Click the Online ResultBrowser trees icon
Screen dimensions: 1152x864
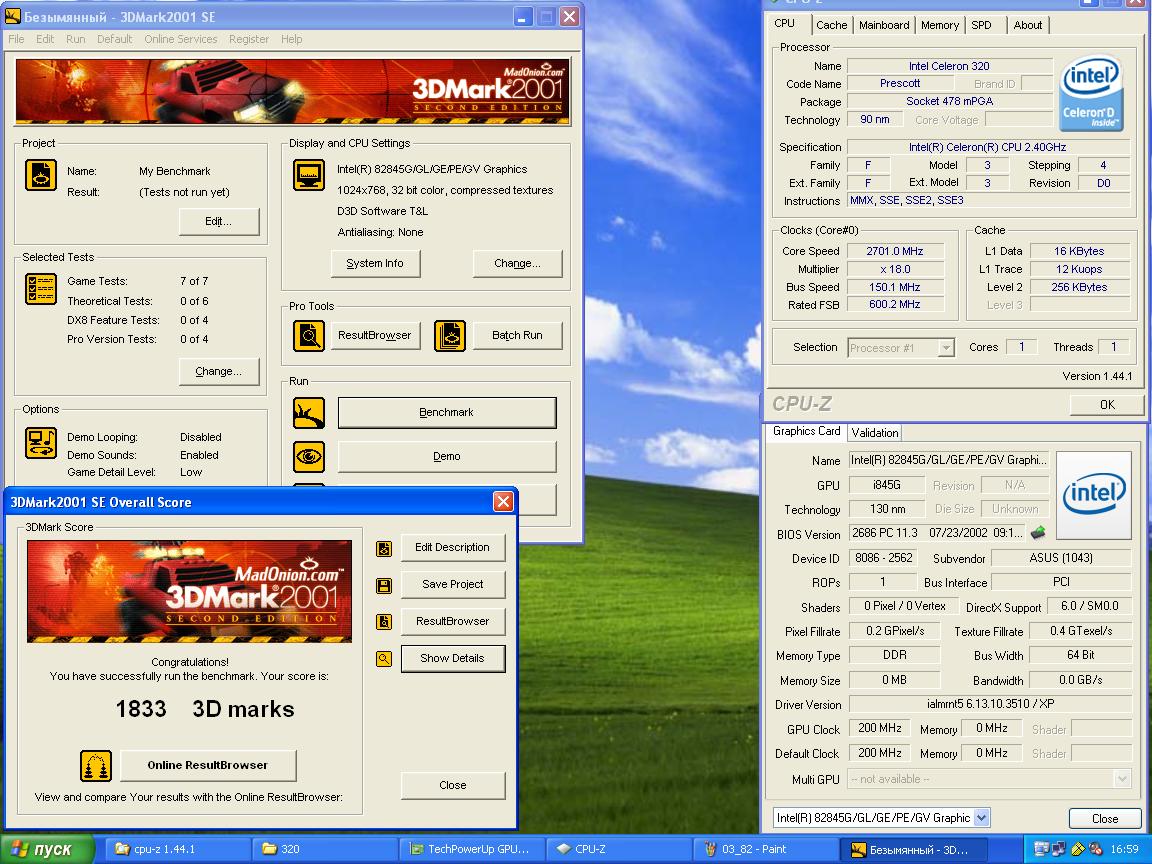(x=96, y=766)
